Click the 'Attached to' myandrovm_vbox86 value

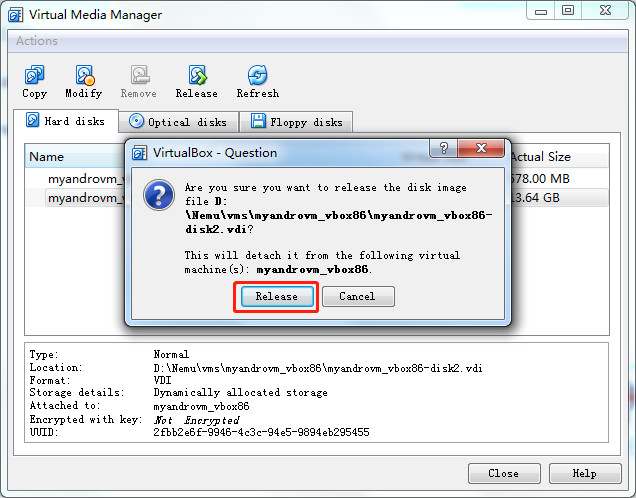[201, 406]
